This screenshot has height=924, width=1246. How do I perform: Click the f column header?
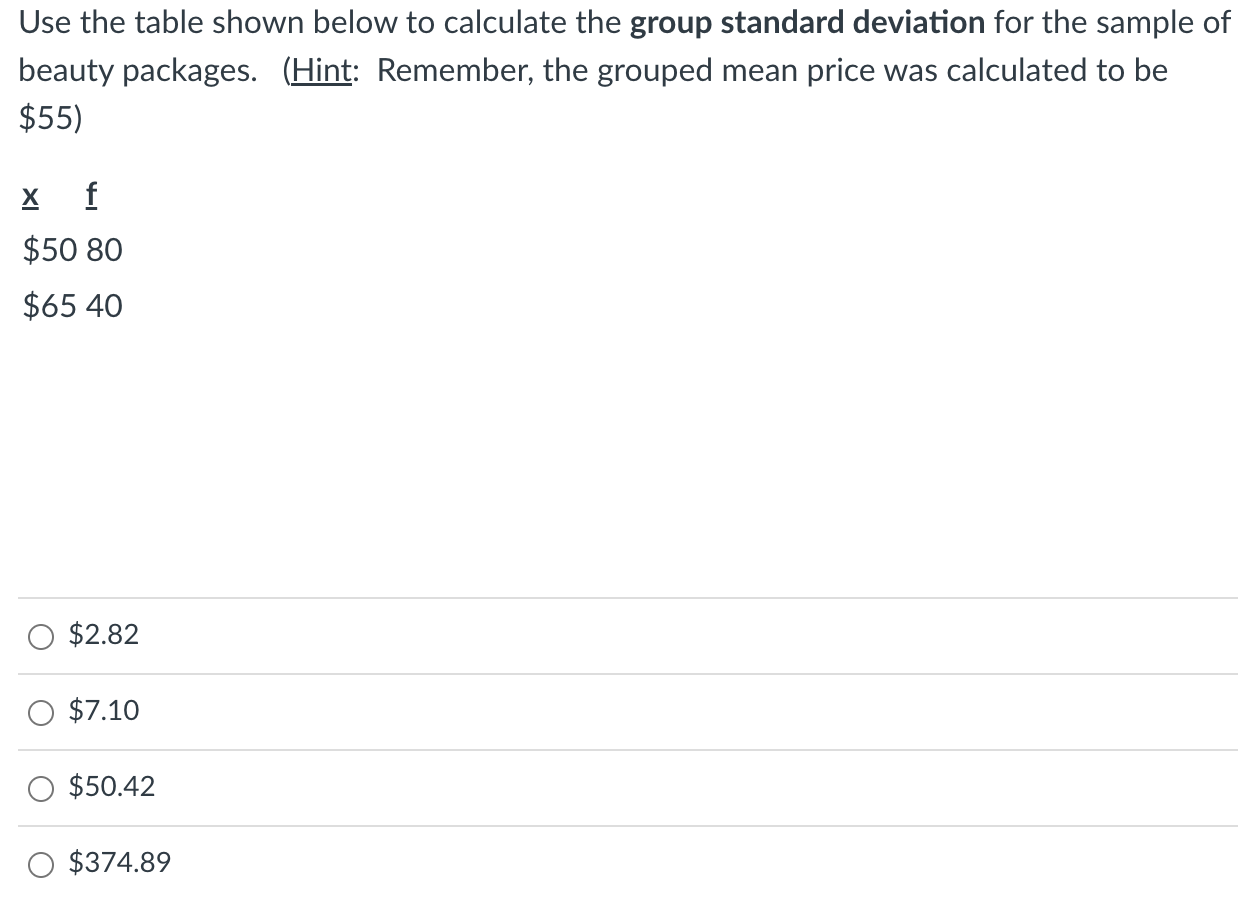(x=90, y=194)
